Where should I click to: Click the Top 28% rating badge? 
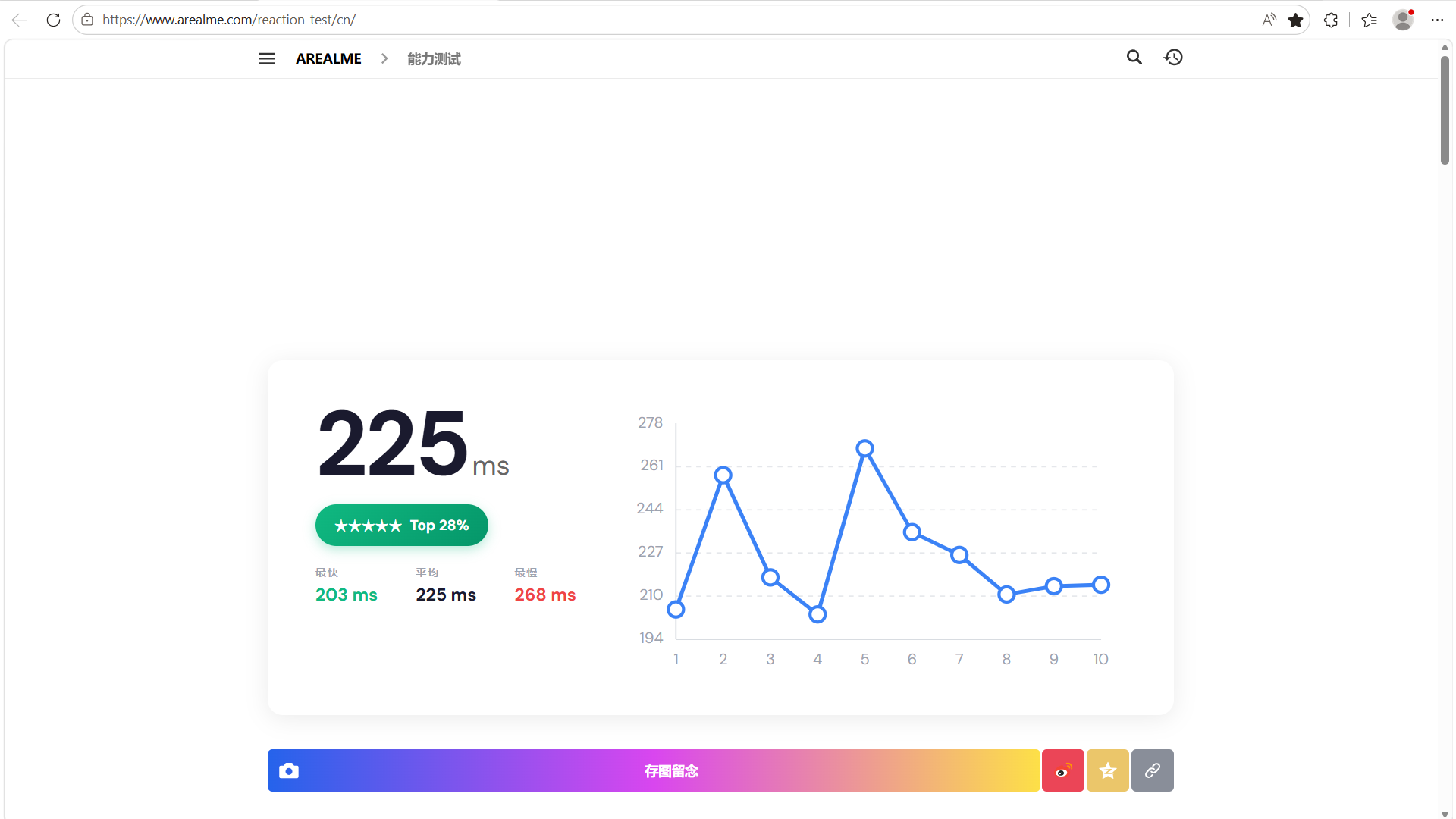pos(402,525)
